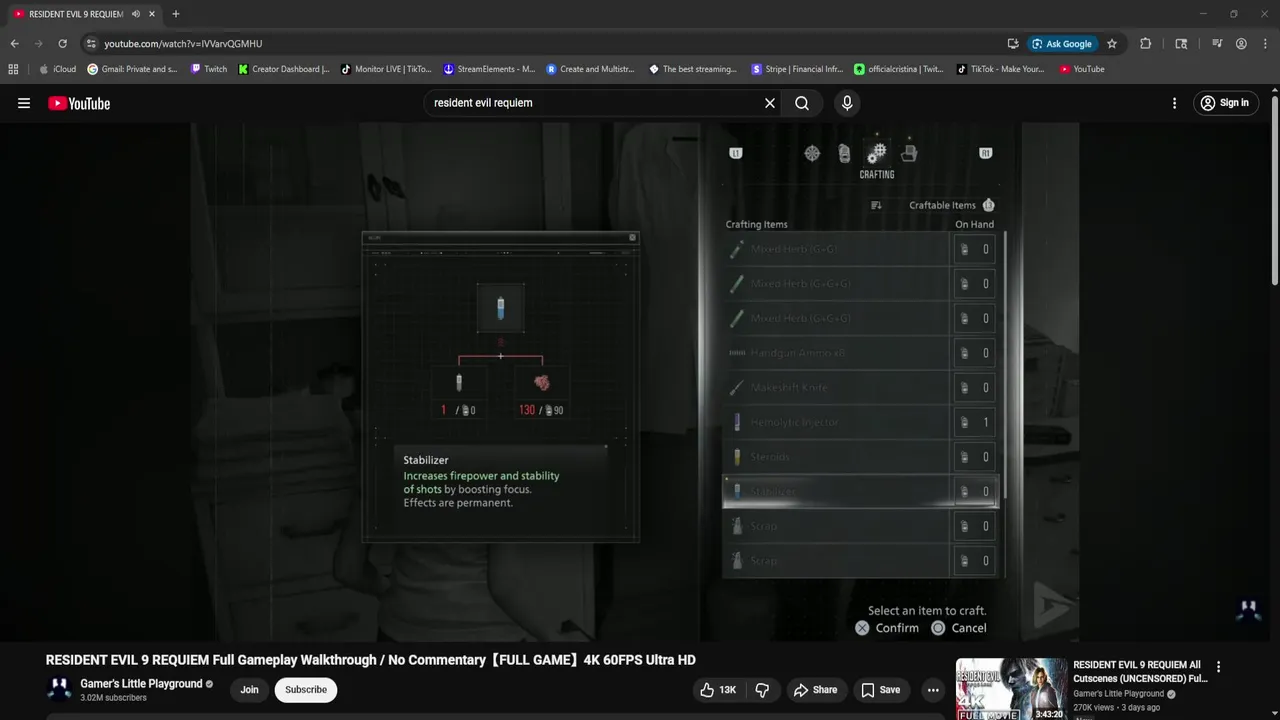This screenshot has height=720, width=1280.
Task: Open the Twitch bookmark
Action: click(209, 69)
